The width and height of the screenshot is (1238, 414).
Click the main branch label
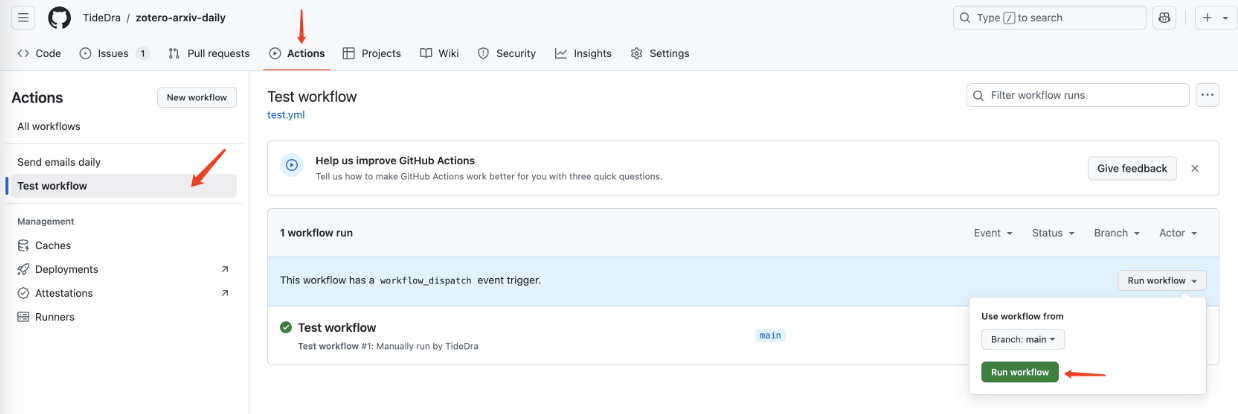tap(770, 335)
